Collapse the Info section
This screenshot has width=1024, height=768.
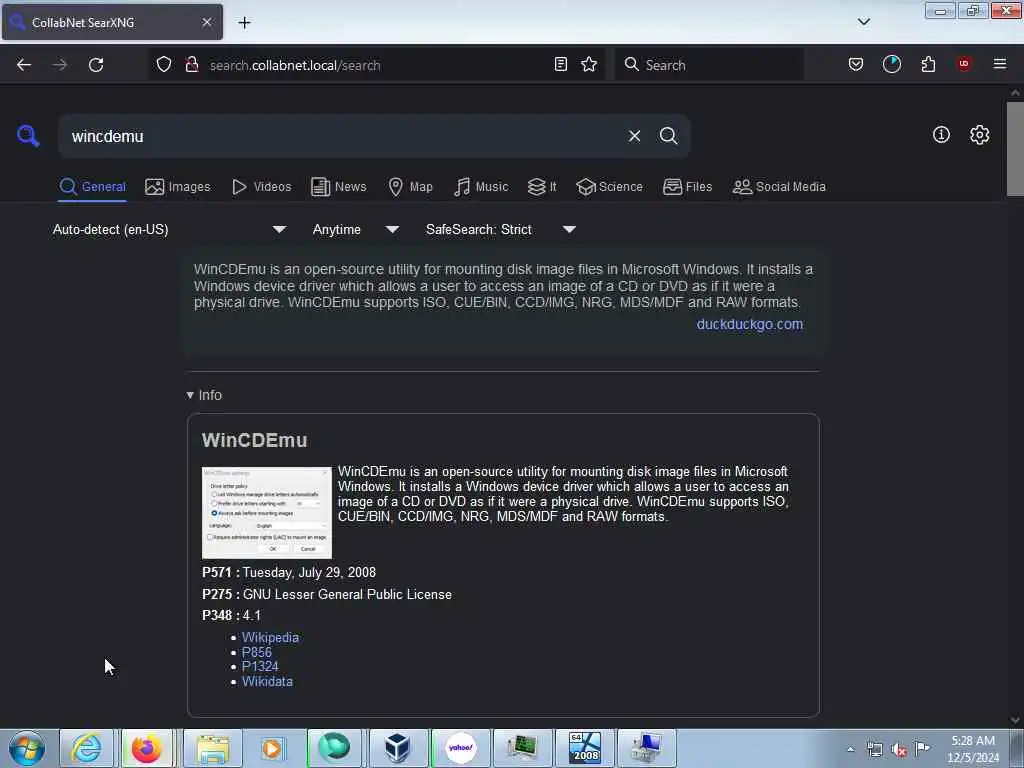pyautogui.click(x=204, y=395)
